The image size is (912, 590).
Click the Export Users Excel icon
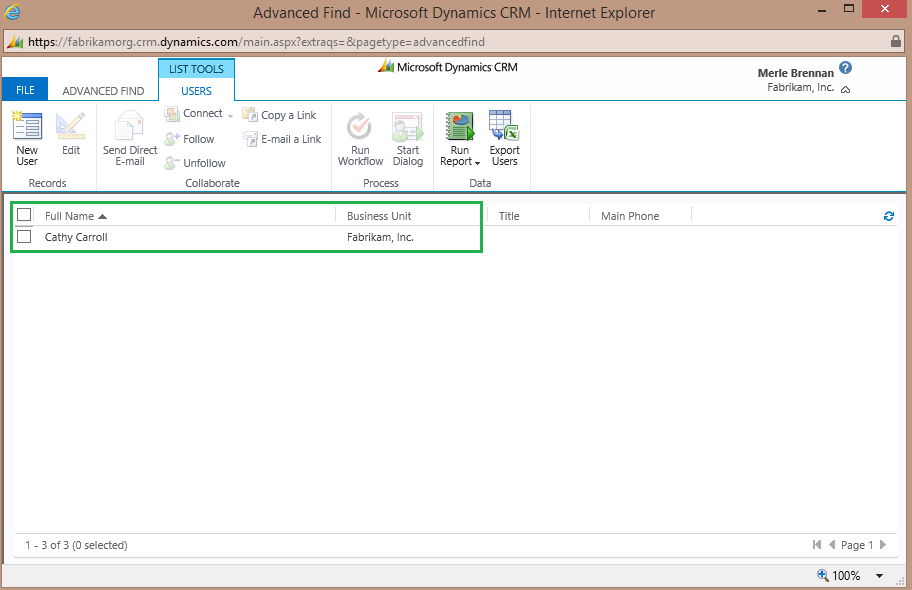pyautogui.click(x=504, y=128)
